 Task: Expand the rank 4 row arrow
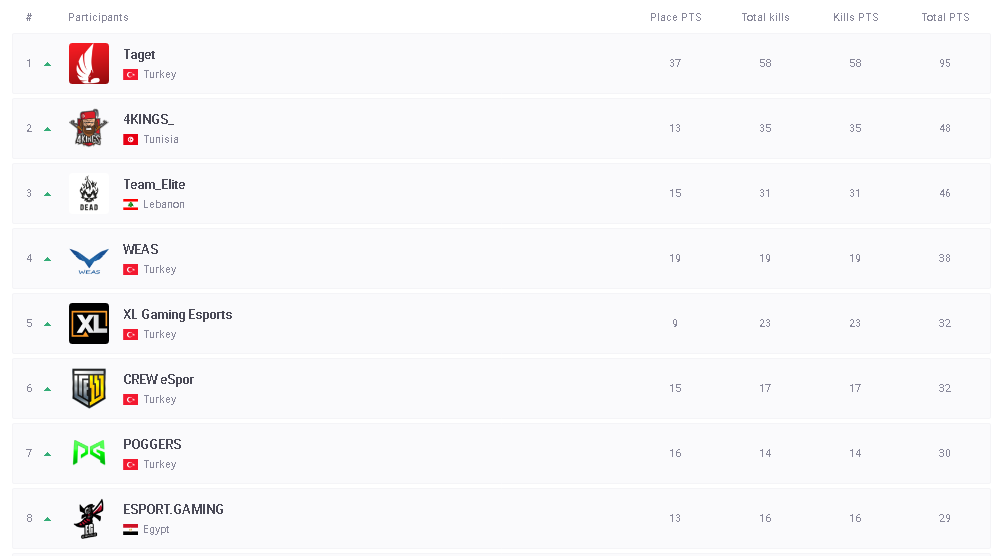click(x=47, y=259)
